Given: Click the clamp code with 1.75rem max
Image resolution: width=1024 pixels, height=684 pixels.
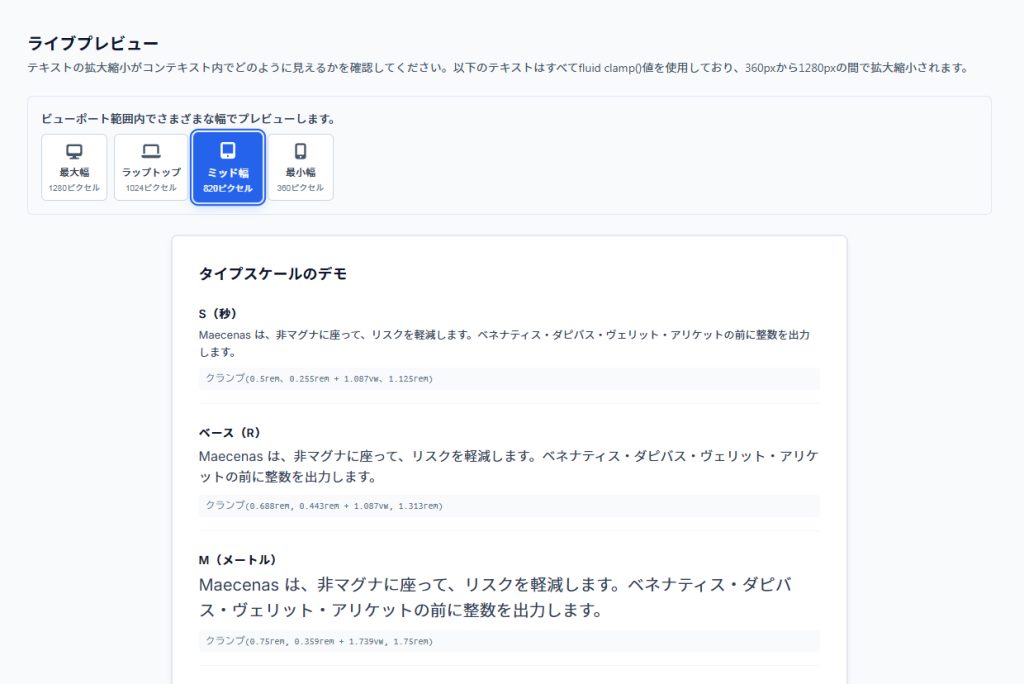Looking at the screenshot, I should (x=319, y=641).
